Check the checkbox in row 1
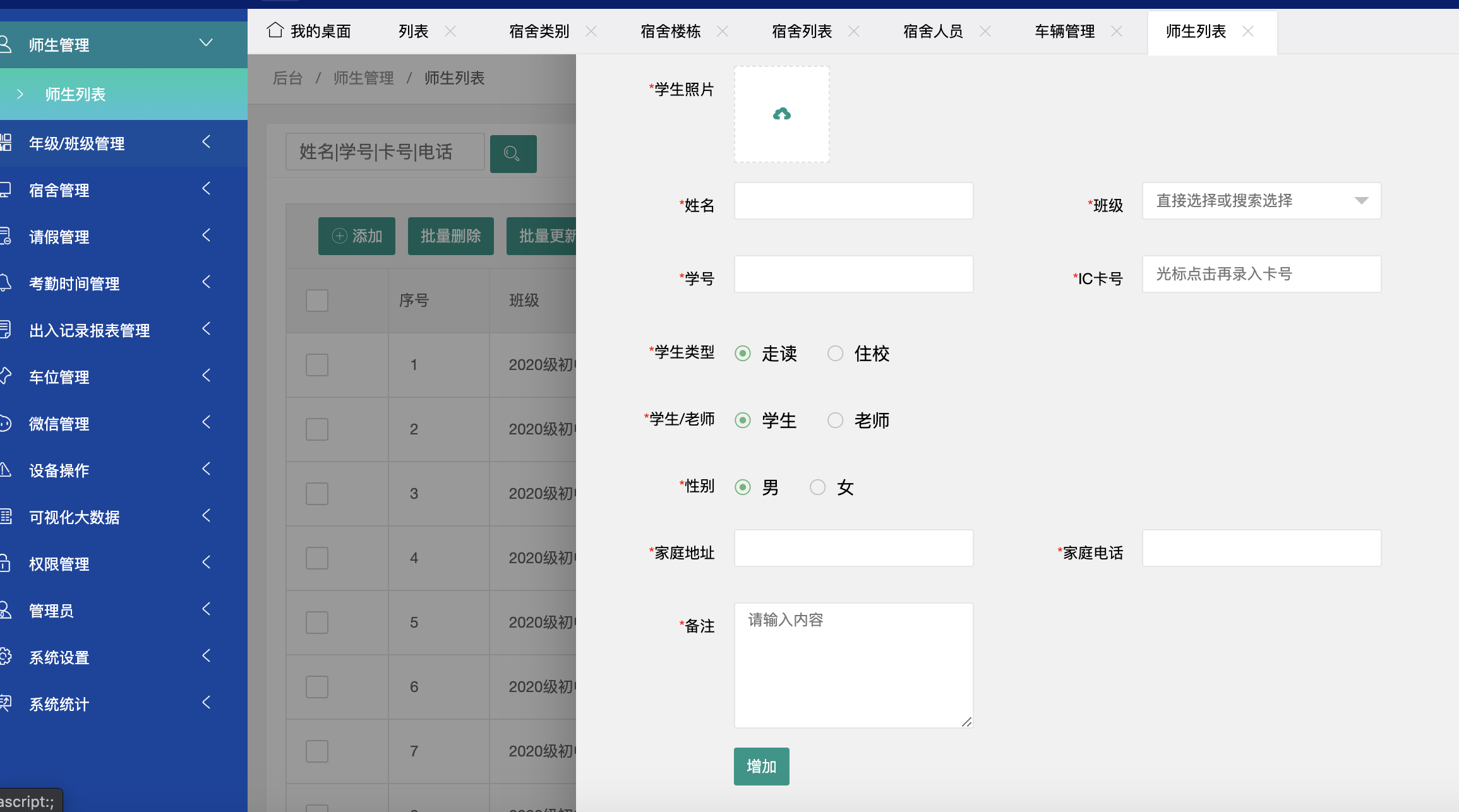Image resolution: width=1459 pixels, height=812 pixels. pos(317,365)
